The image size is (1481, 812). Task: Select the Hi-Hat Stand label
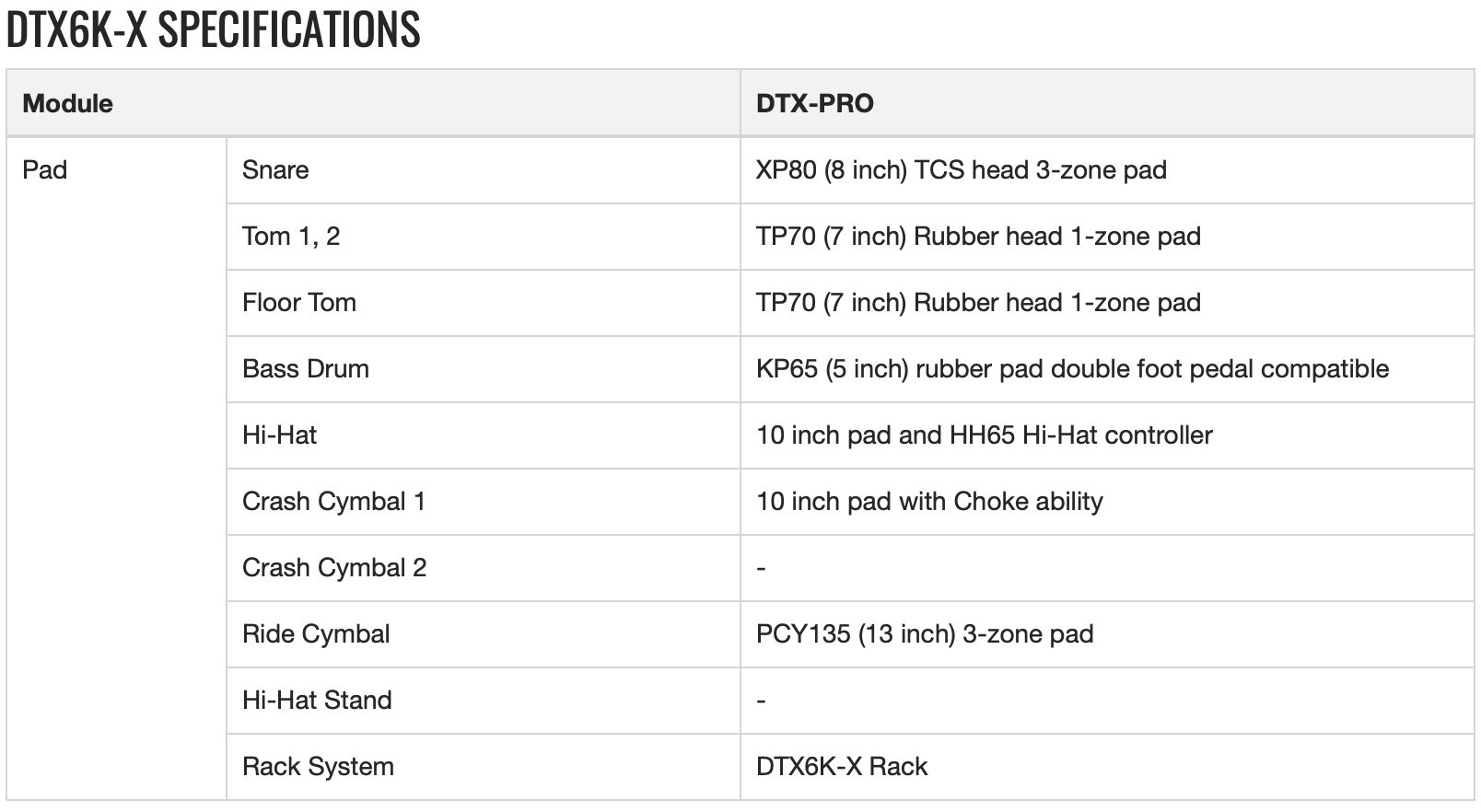coord(317,701)
